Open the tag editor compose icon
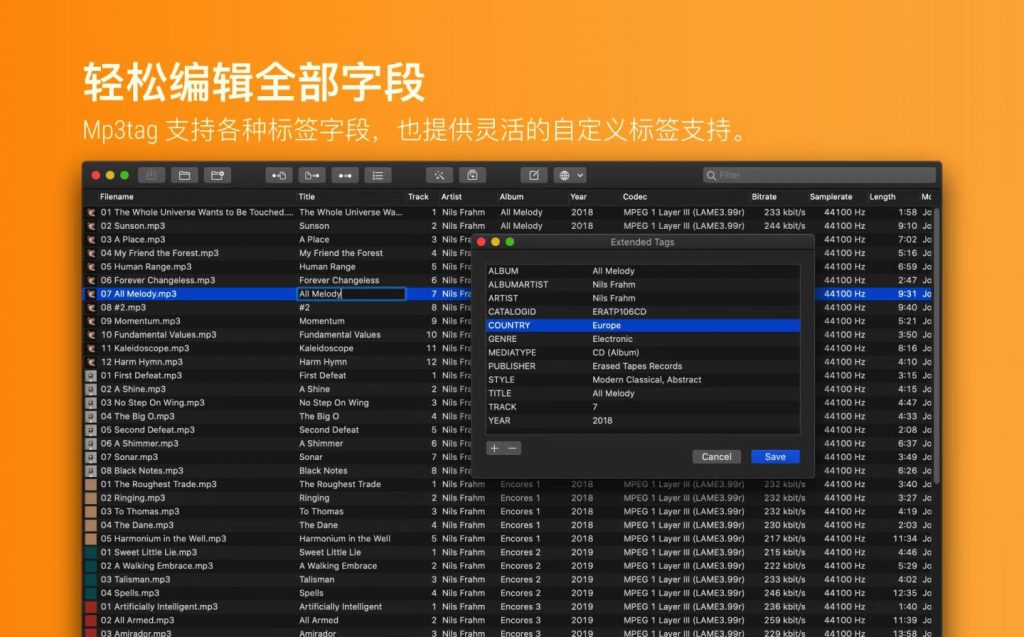 pyautogui.click(x=535, y=174)
